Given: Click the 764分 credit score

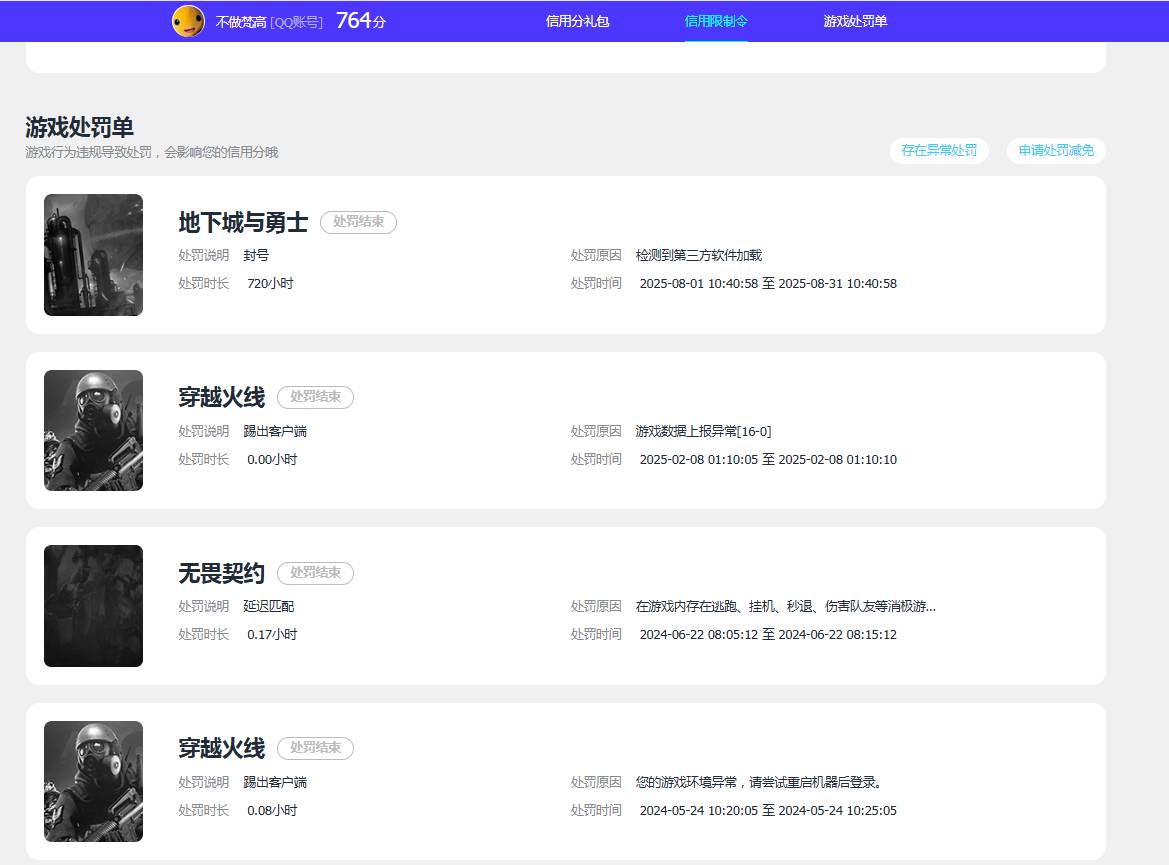Looking at the screenshot, I should [361, 21].
